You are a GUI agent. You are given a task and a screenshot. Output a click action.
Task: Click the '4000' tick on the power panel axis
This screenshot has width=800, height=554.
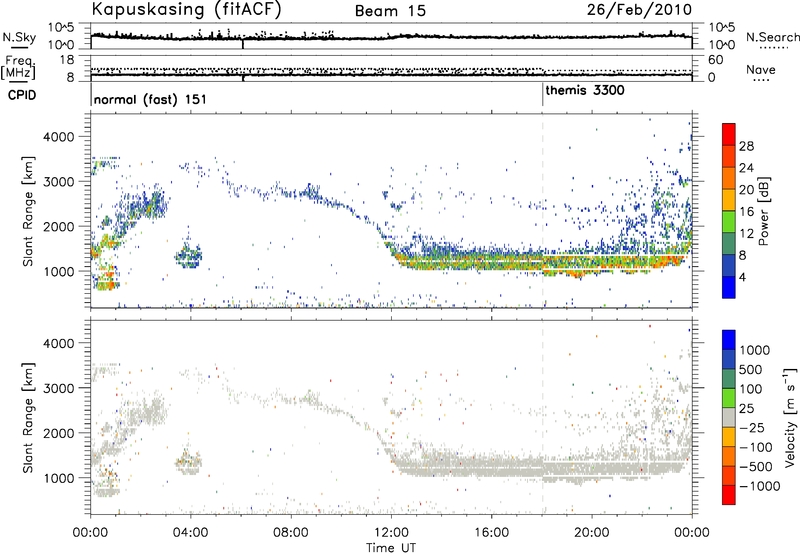click(58, 137)
